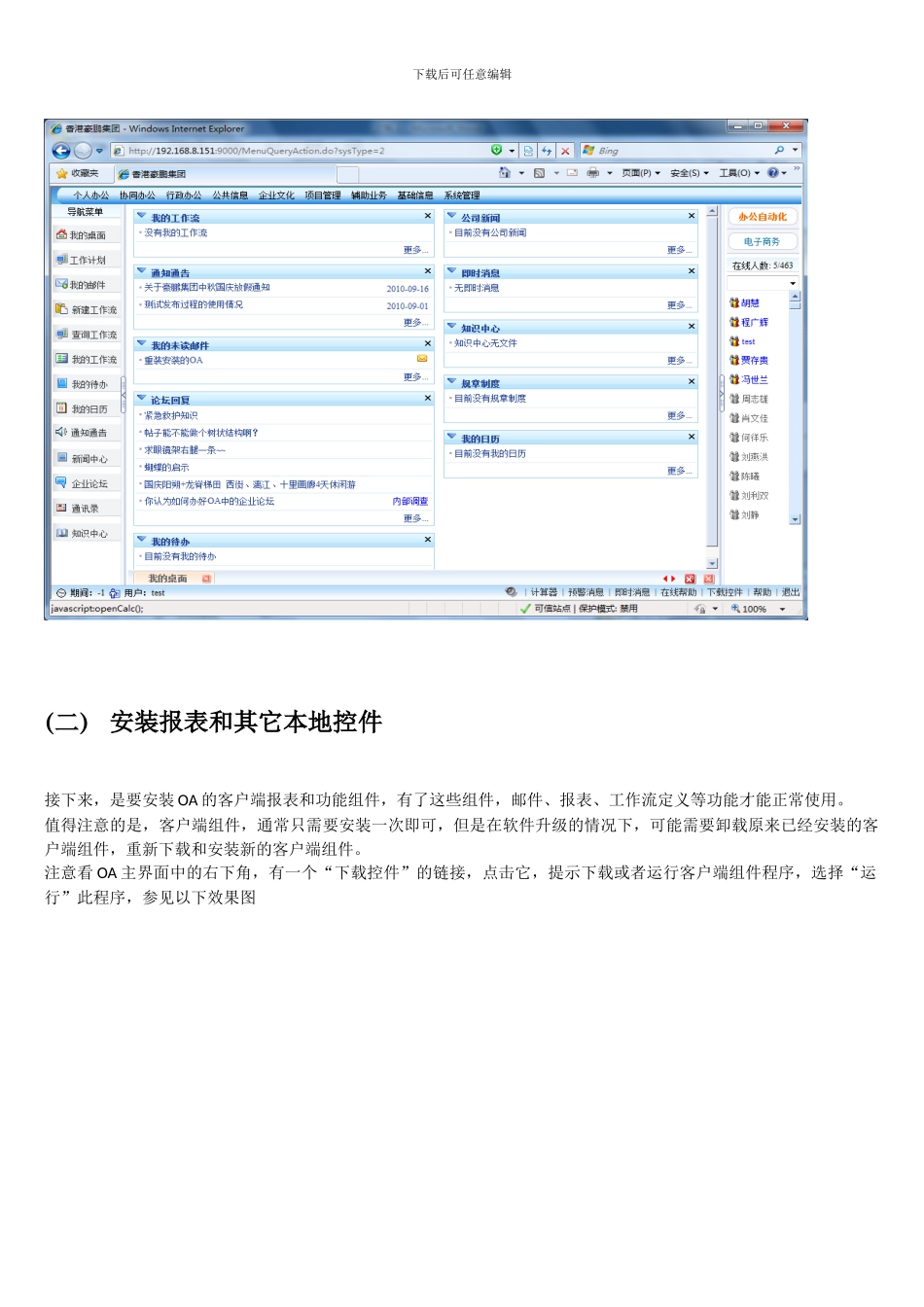Open 查询工作流 in navigation sidebar
The image size is (924, 1307).
[x=87, y=335]
